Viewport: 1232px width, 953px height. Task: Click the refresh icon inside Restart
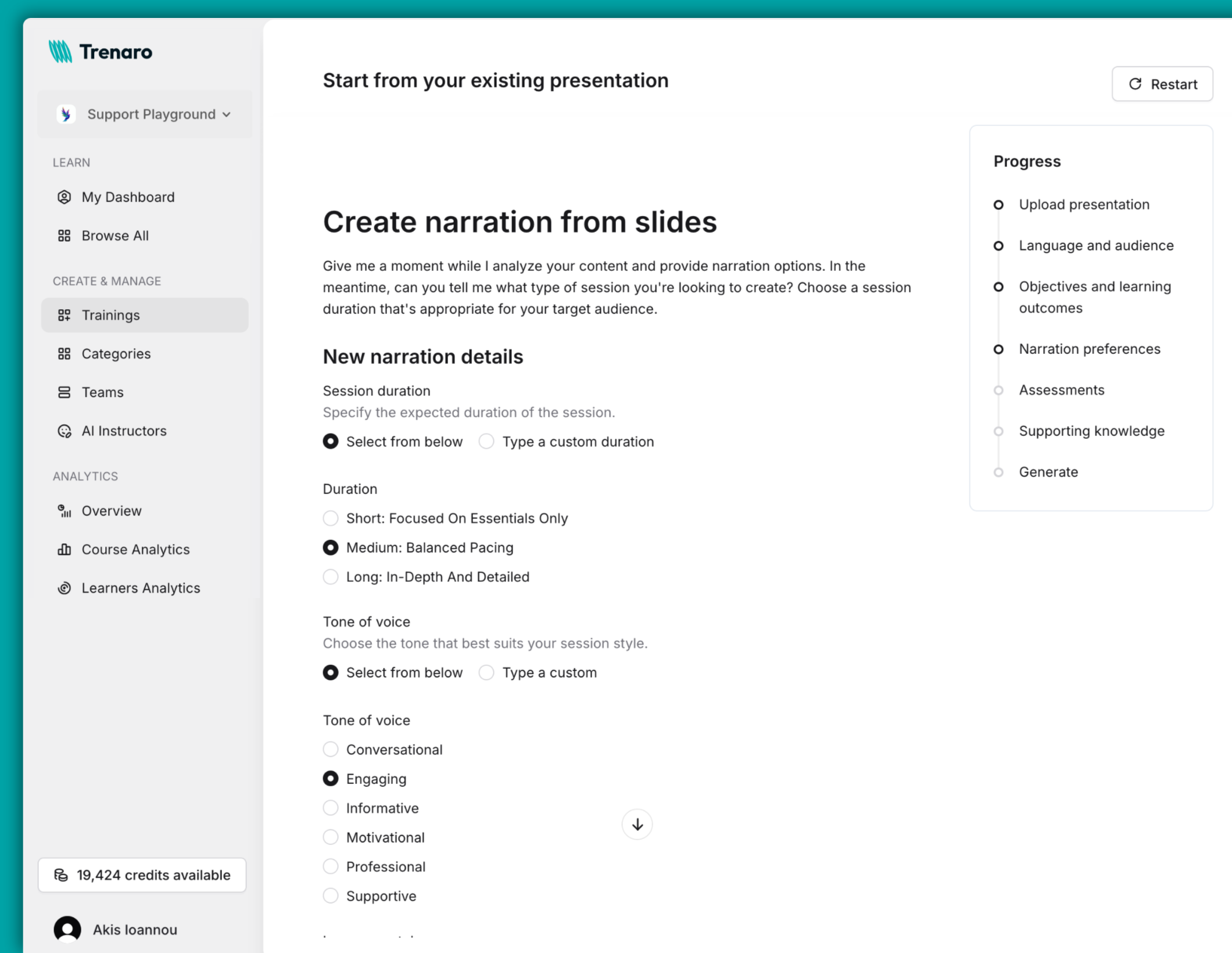click(x=1134, y=84)
